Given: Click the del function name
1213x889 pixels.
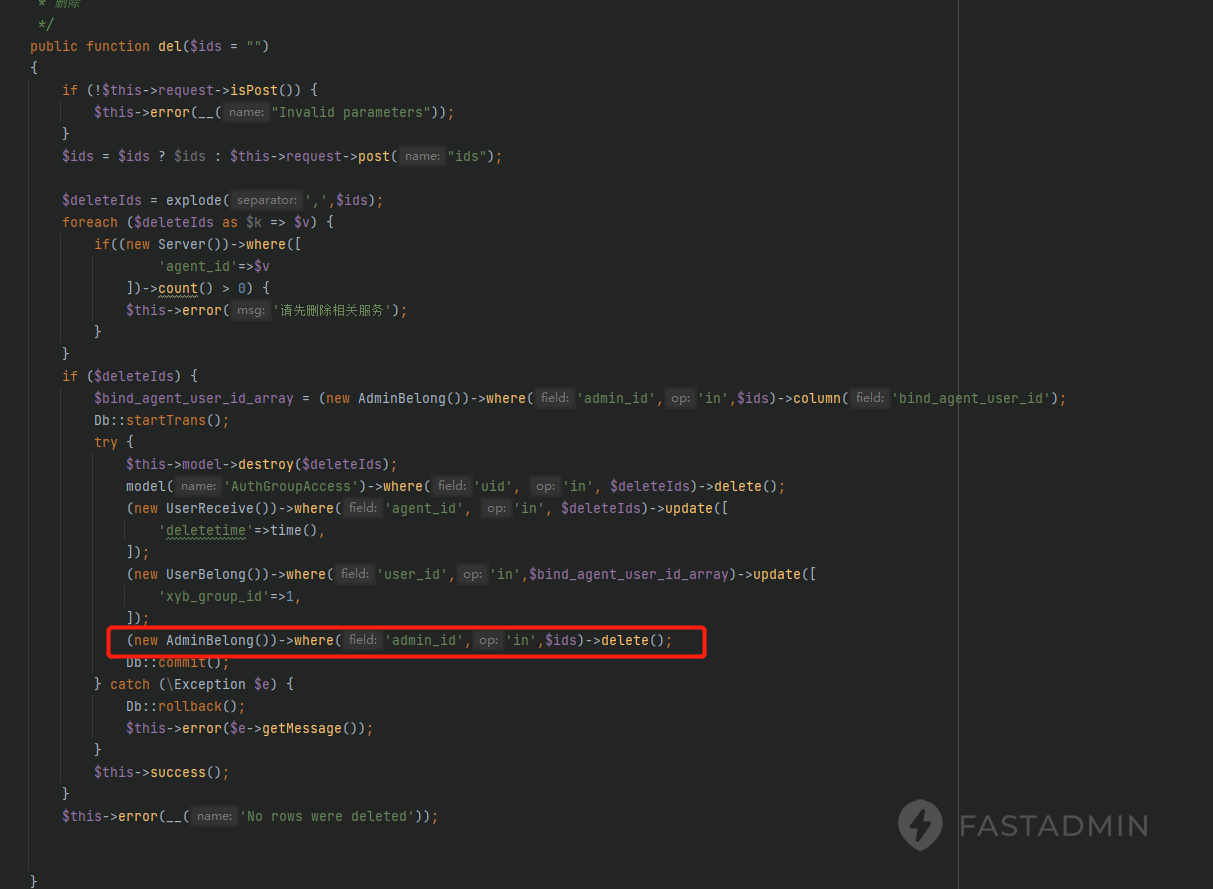Looking at the screenshot, I should coord(170,46).
